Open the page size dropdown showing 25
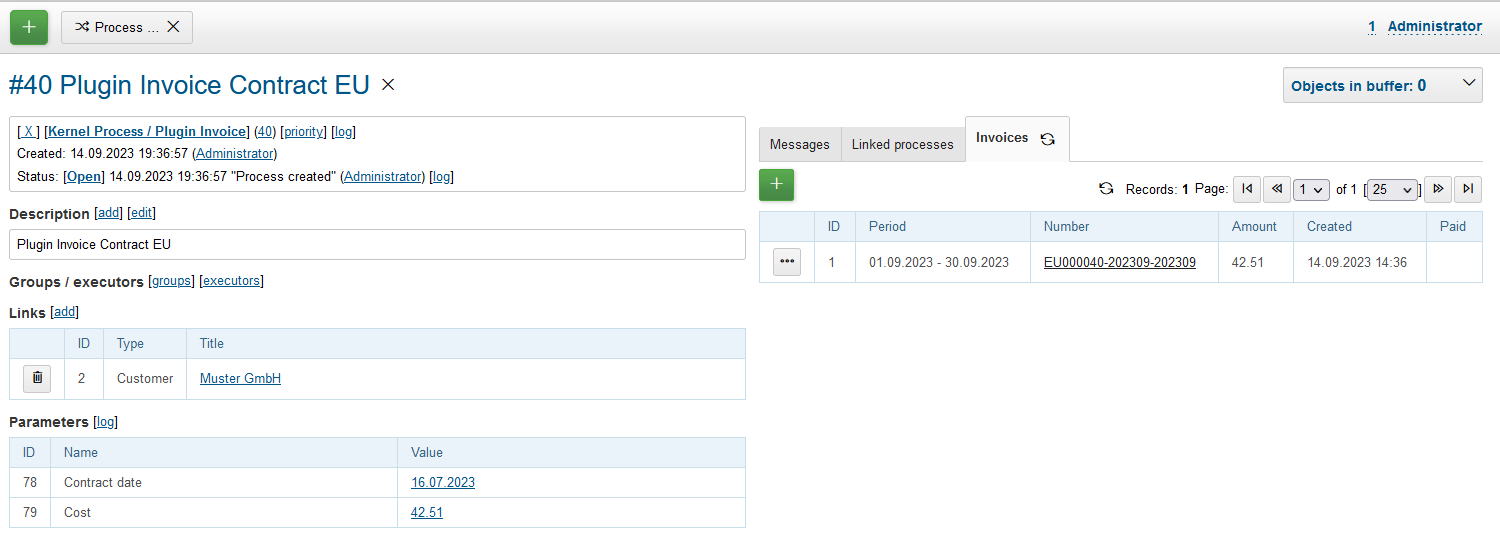Screen dimensions: 1500x549 coord(1392,189)
